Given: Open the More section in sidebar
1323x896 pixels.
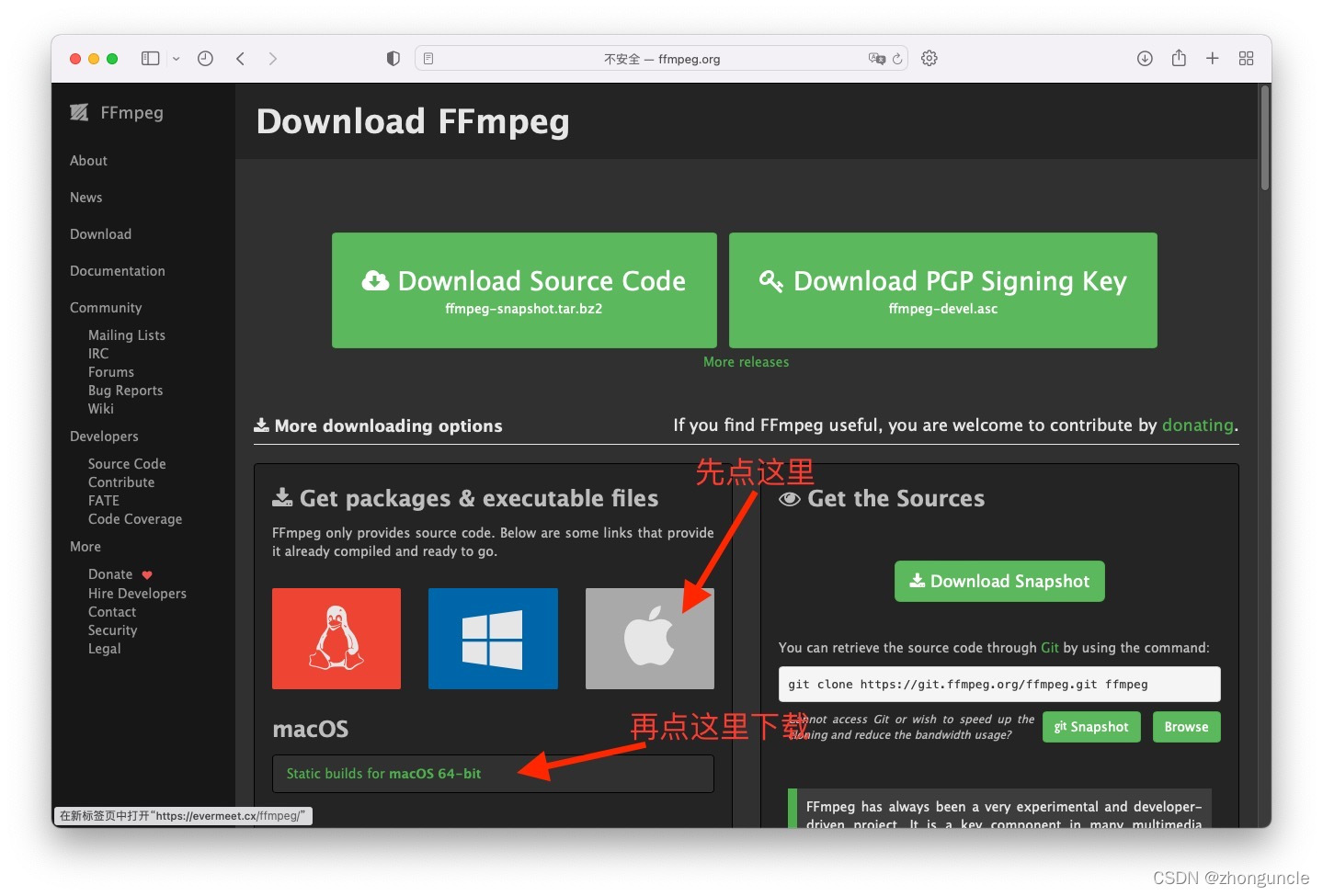Looking at the screenshot, I should [x=86, y=547].
